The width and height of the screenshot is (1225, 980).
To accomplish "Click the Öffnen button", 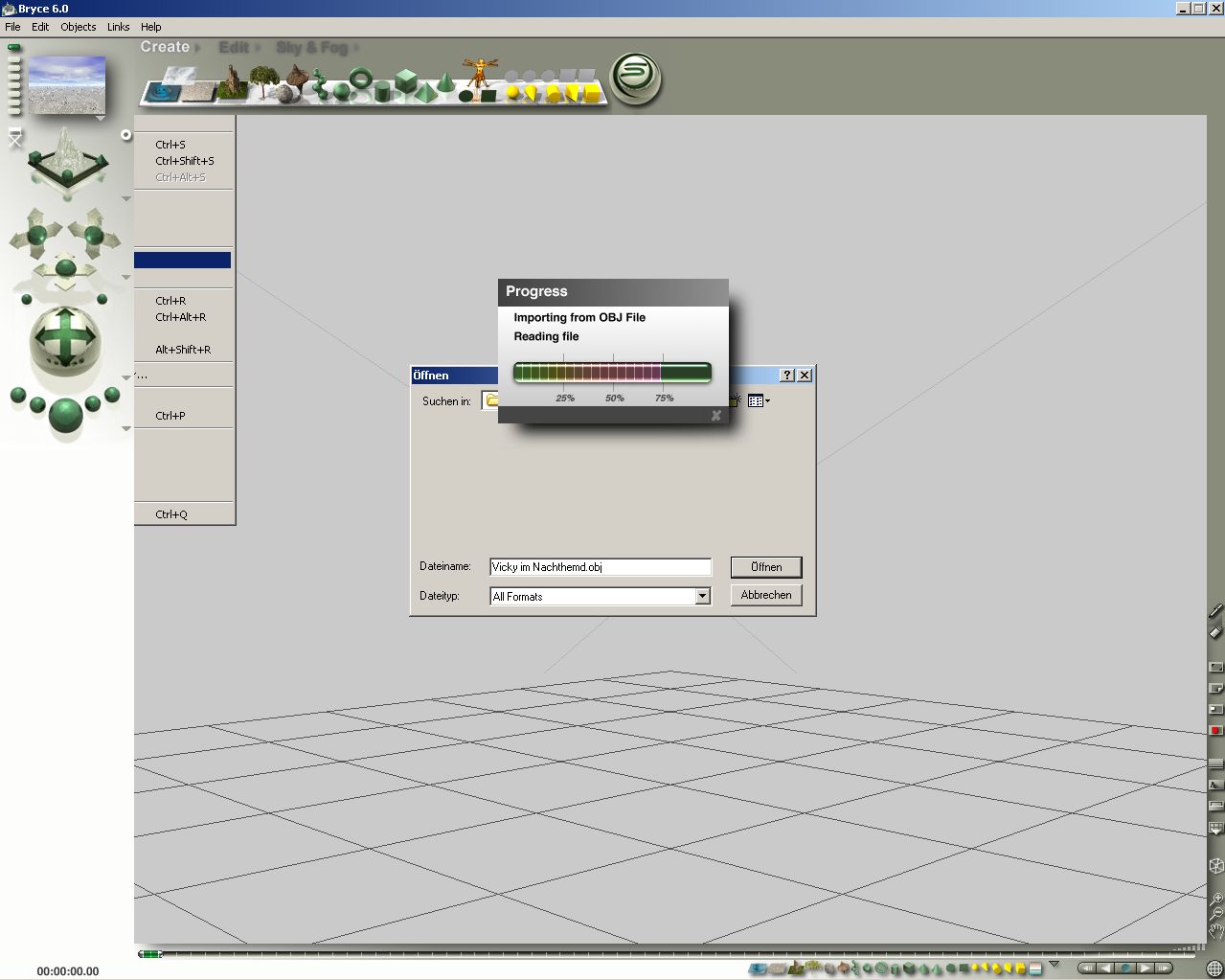I will tap(766, 567).
